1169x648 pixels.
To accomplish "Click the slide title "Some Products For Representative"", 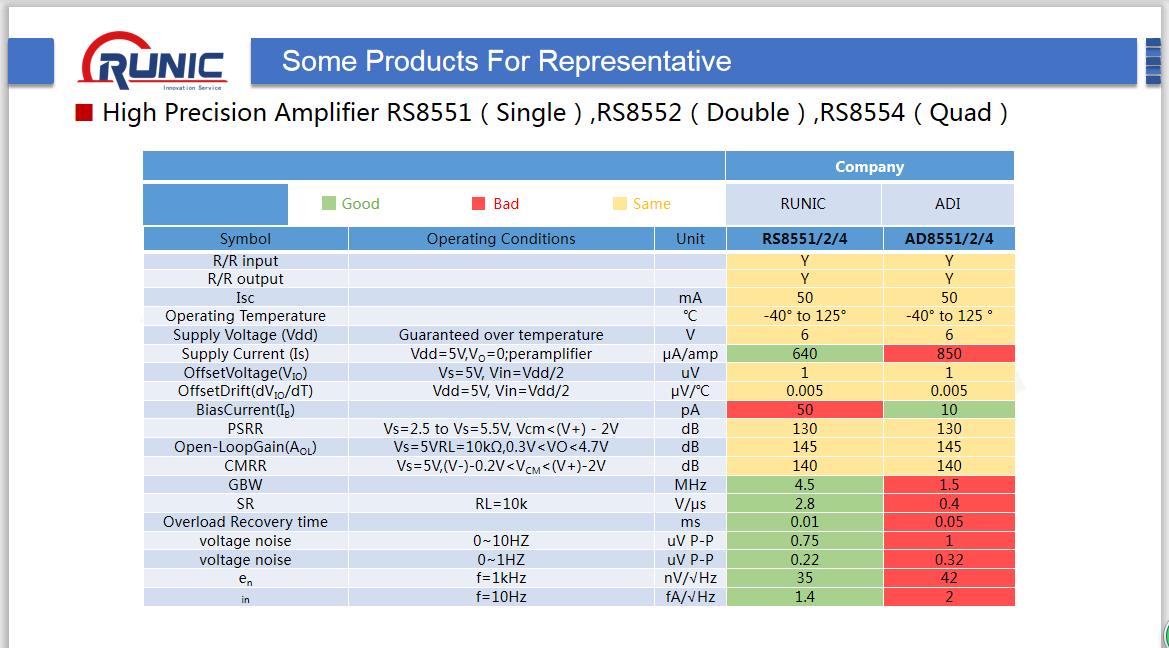I will (x=506, y=61).
